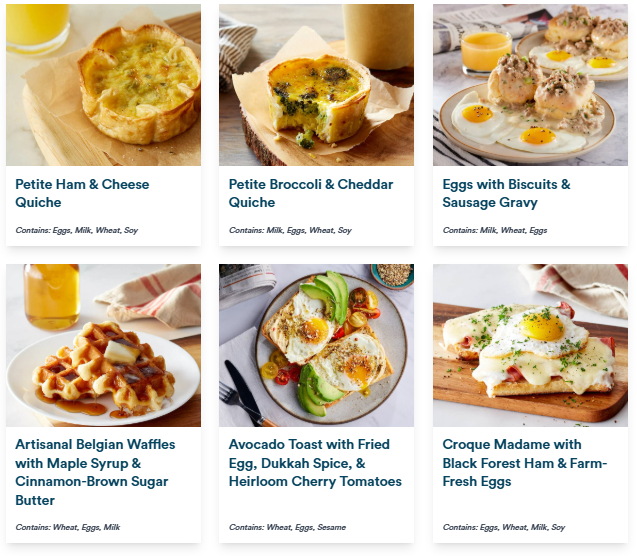Screen dimensions: 637x556
Task: Open the Petite Ham & Cheese Quiche title
Action: coord(82,193)
